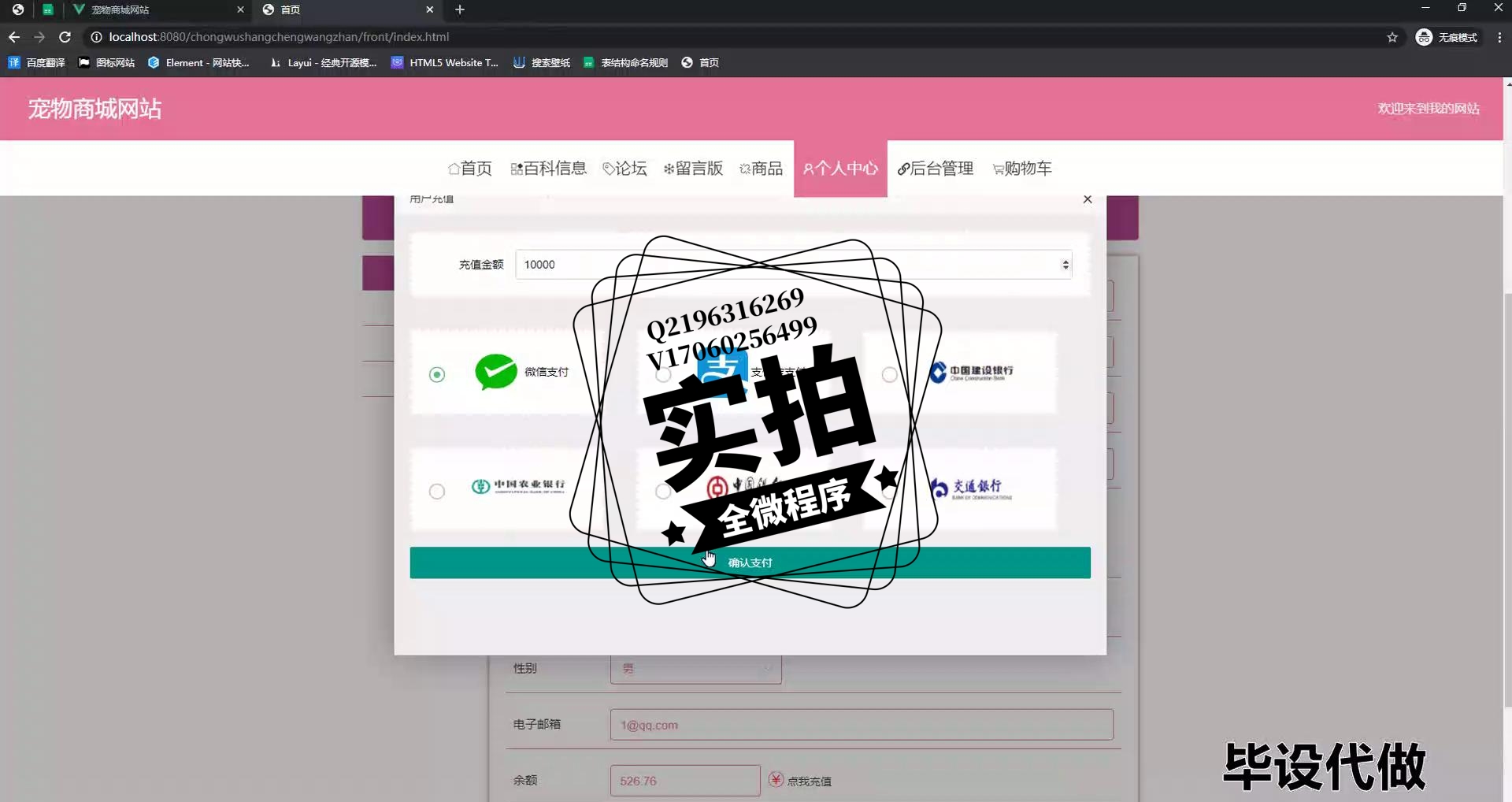This screenshot has width=1512, height=802.
Task: Click the 充值金额 amount input field
Action: click(x=794, y=265)
